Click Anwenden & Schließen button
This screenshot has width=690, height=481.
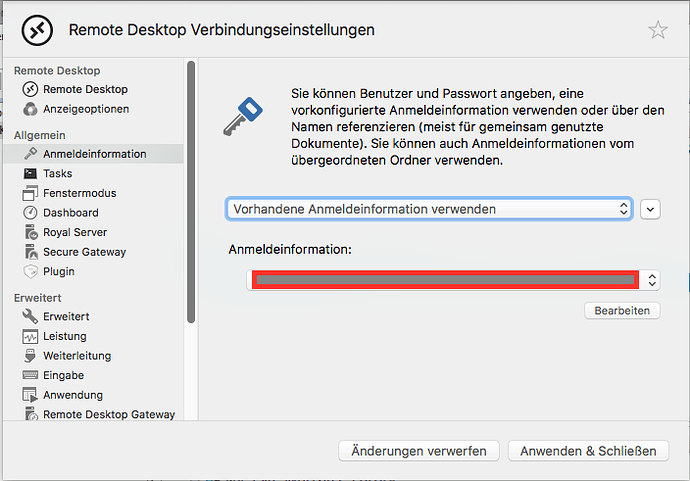pyautogui.click(x=588, y=451)
